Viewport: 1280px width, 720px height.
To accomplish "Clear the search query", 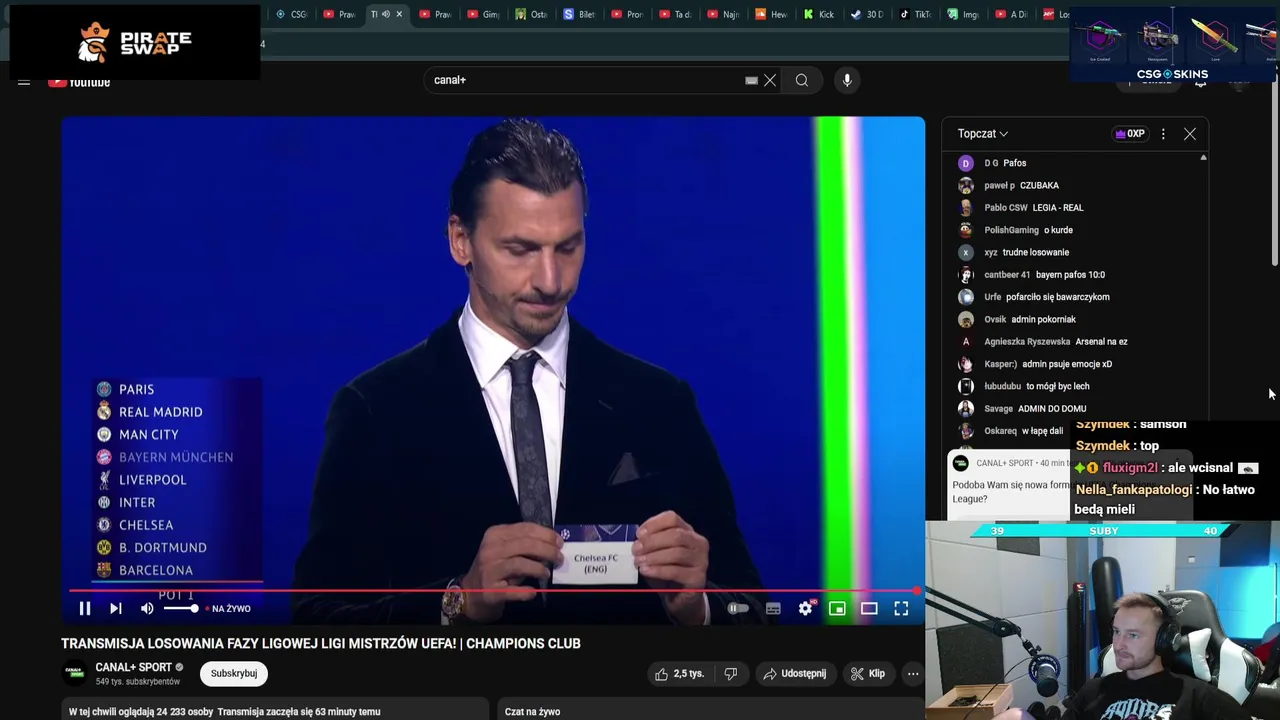I will pos(770,80).
